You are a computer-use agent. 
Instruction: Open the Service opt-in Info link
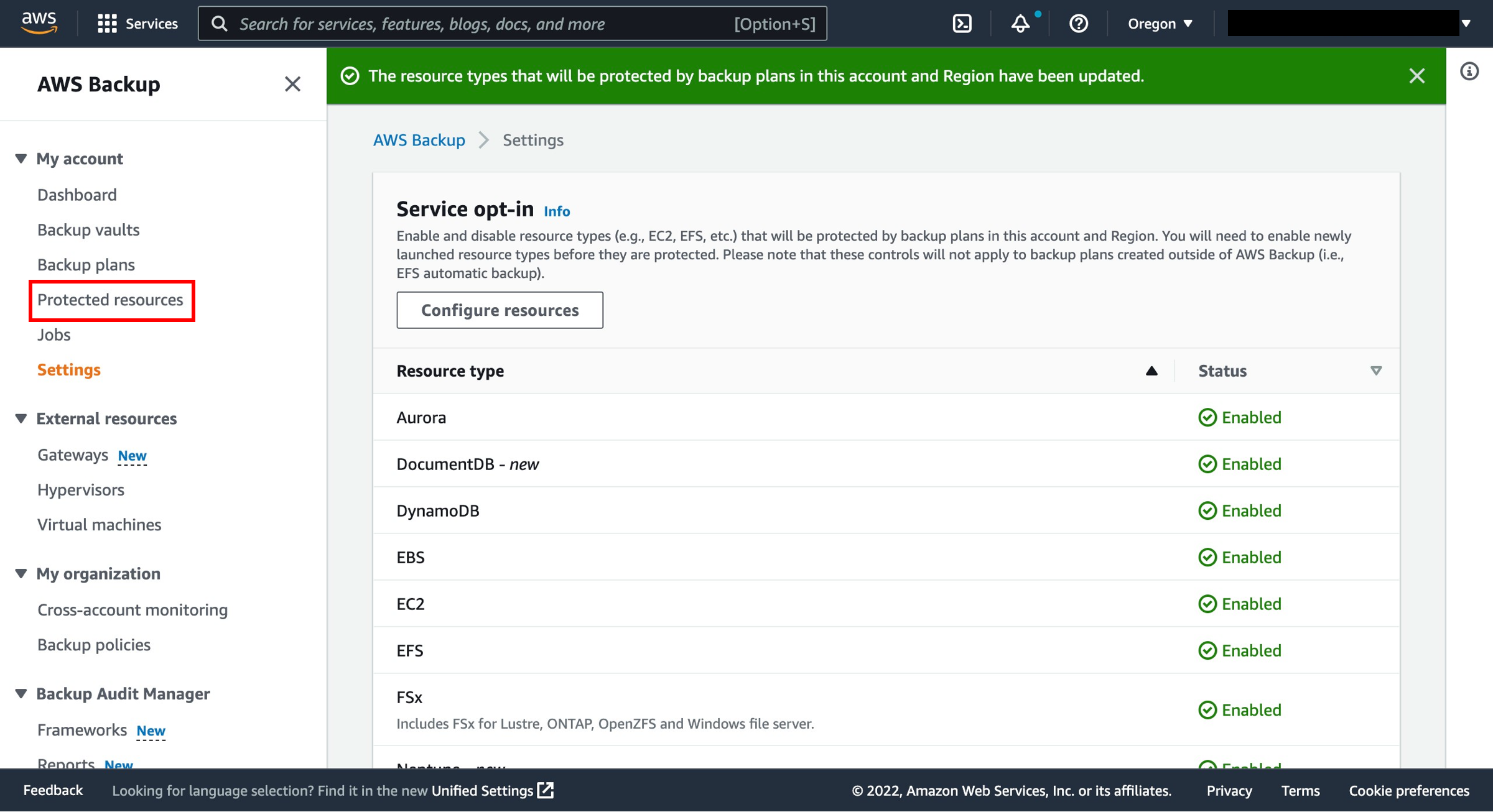point(557,211)
